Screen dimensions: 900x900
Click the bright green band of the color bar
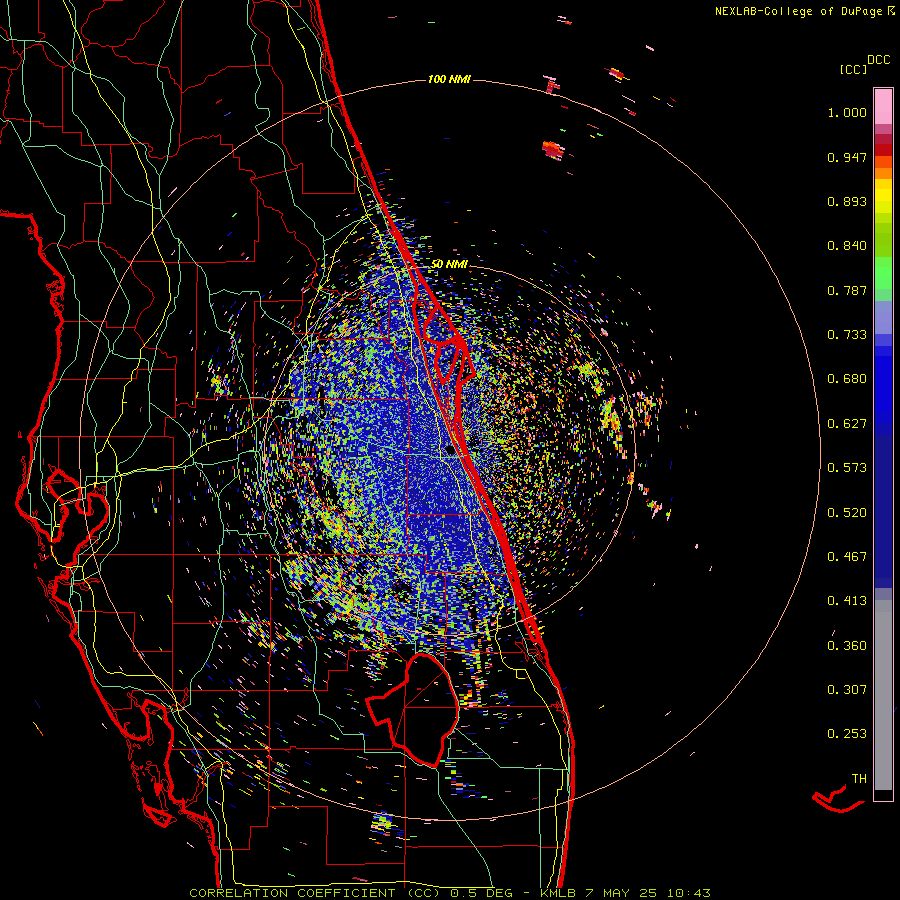pyautogui.click(x=883, y=273)
